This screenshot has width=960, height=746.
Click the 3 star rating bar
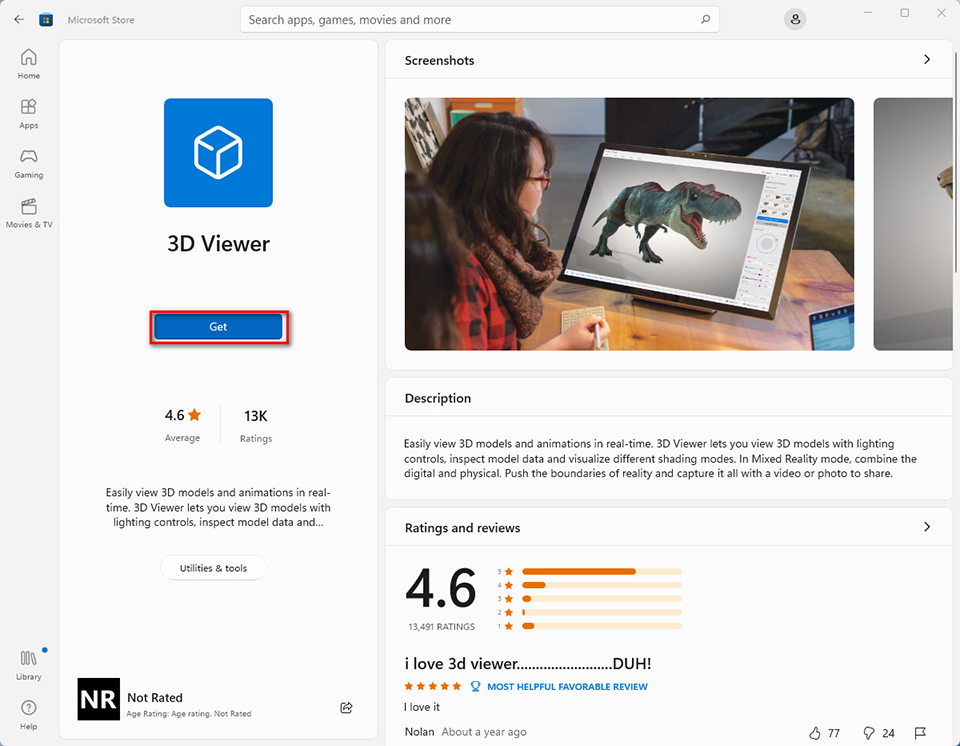click(x=602, y=598)
